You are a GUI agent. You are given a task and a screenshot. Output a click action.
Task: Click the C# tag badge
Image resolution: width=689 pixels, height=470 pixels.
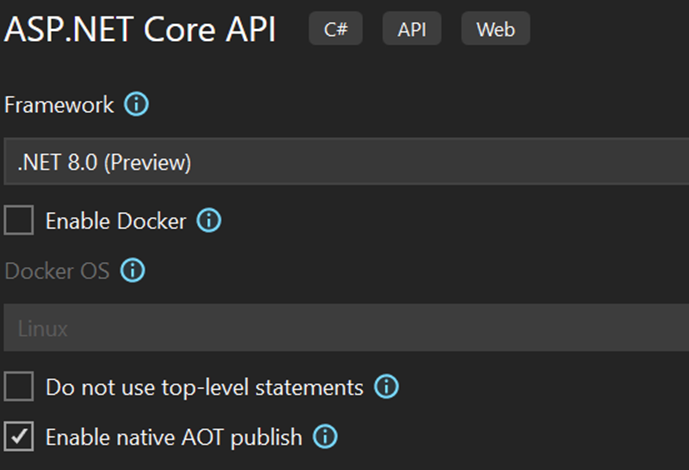point(336,29)
